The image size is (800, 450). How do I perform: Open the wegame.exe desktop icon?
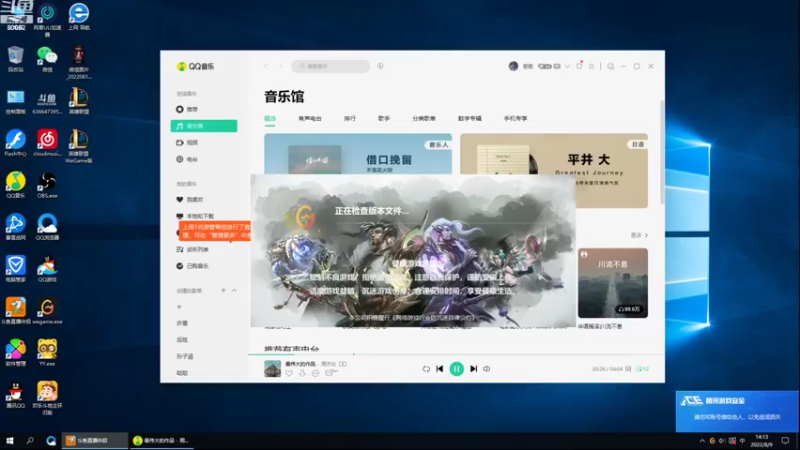tap(47, 311)
